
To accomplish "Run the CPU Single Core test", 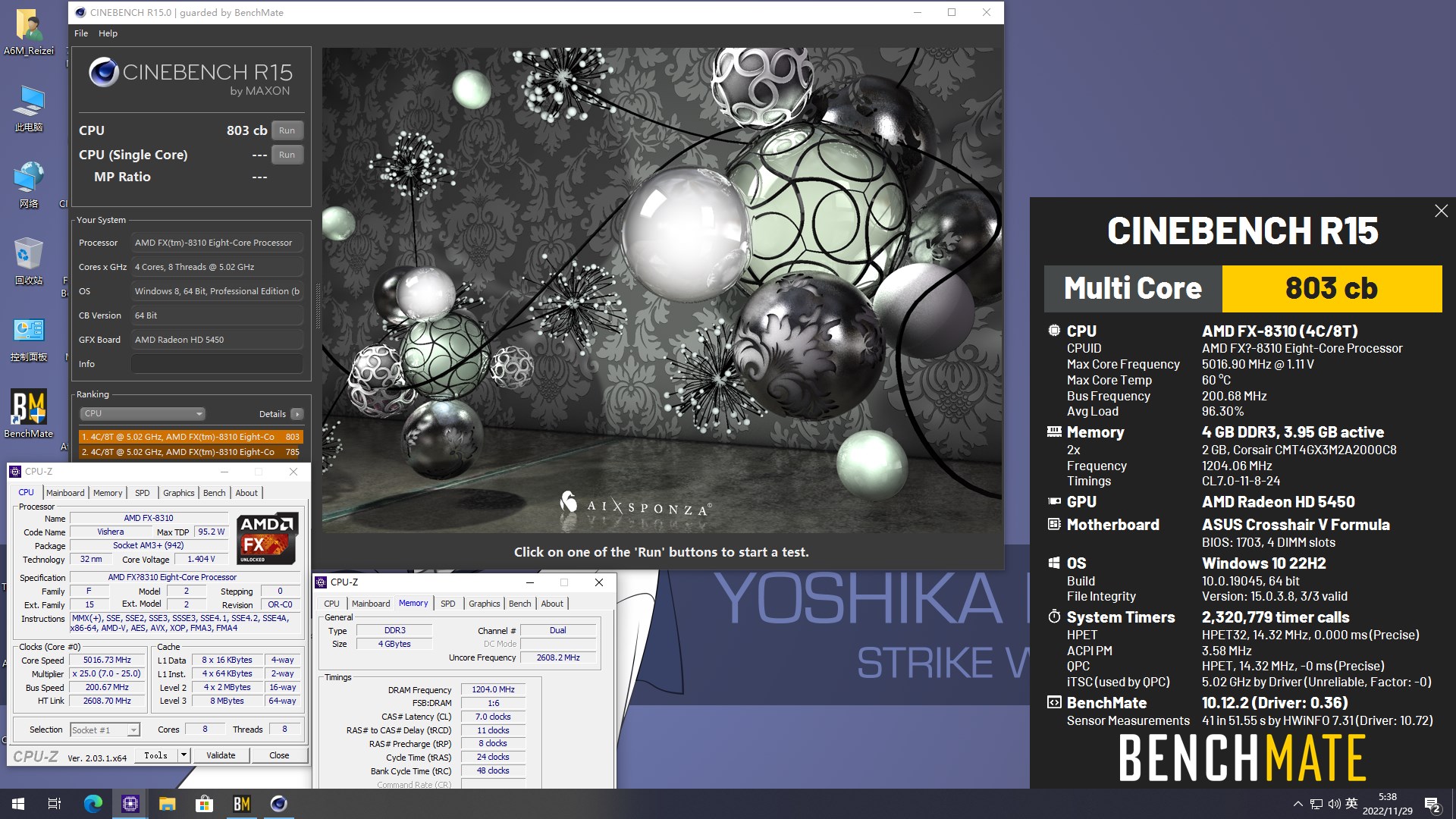I will [x=287, y=155].
